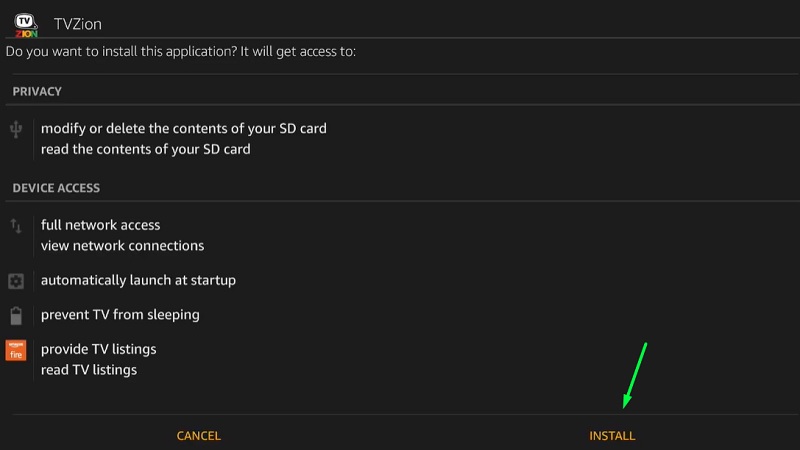Click the PRIVACY section header
Viewport: 800px width, 450px height.
[x=37, y=91]
